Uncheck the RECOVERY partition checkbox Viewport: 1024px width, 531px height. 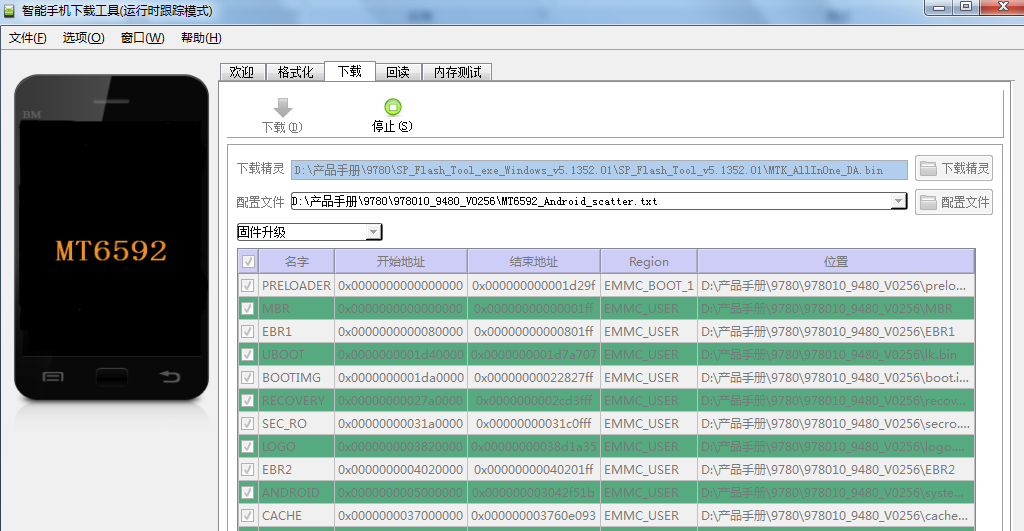click(247, 400)
